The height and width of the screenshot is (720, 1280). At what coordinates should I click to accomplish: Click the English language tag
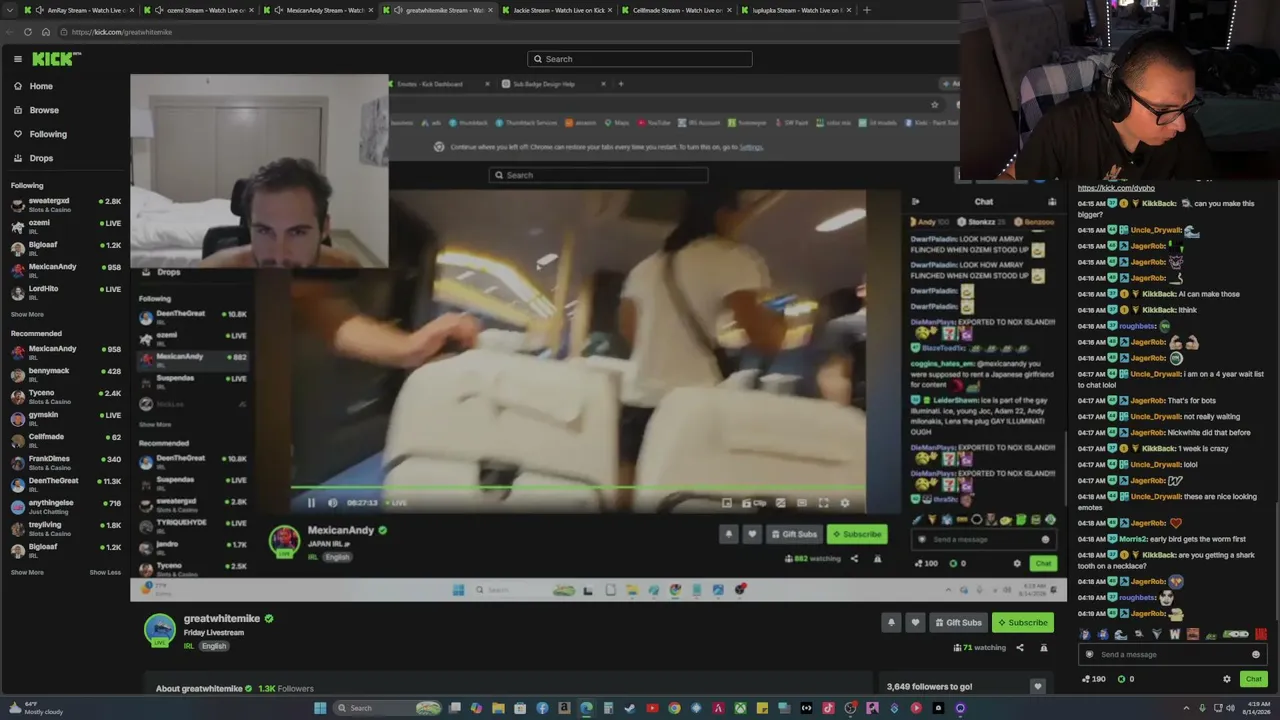(214, 646)
